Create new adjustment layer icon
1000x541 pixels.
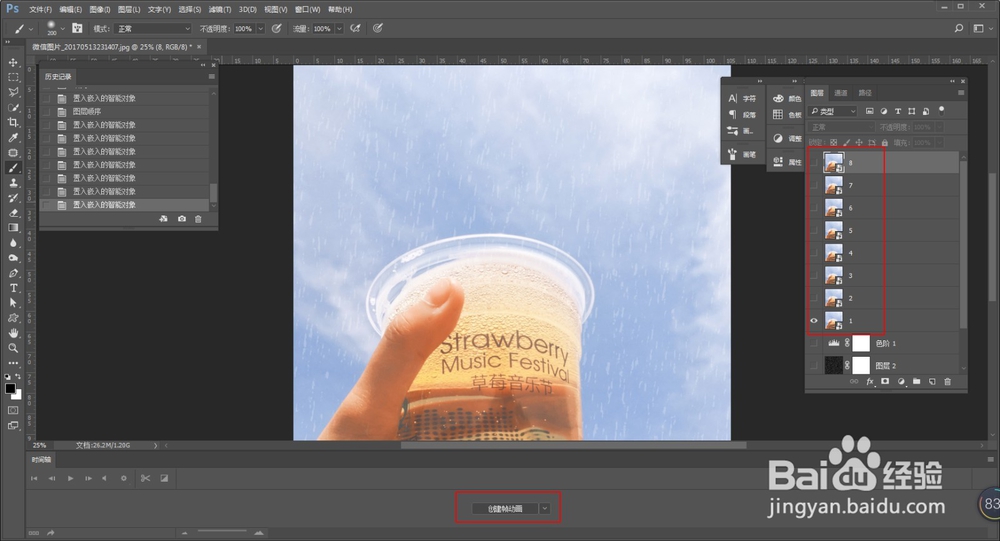coord(901,382)
